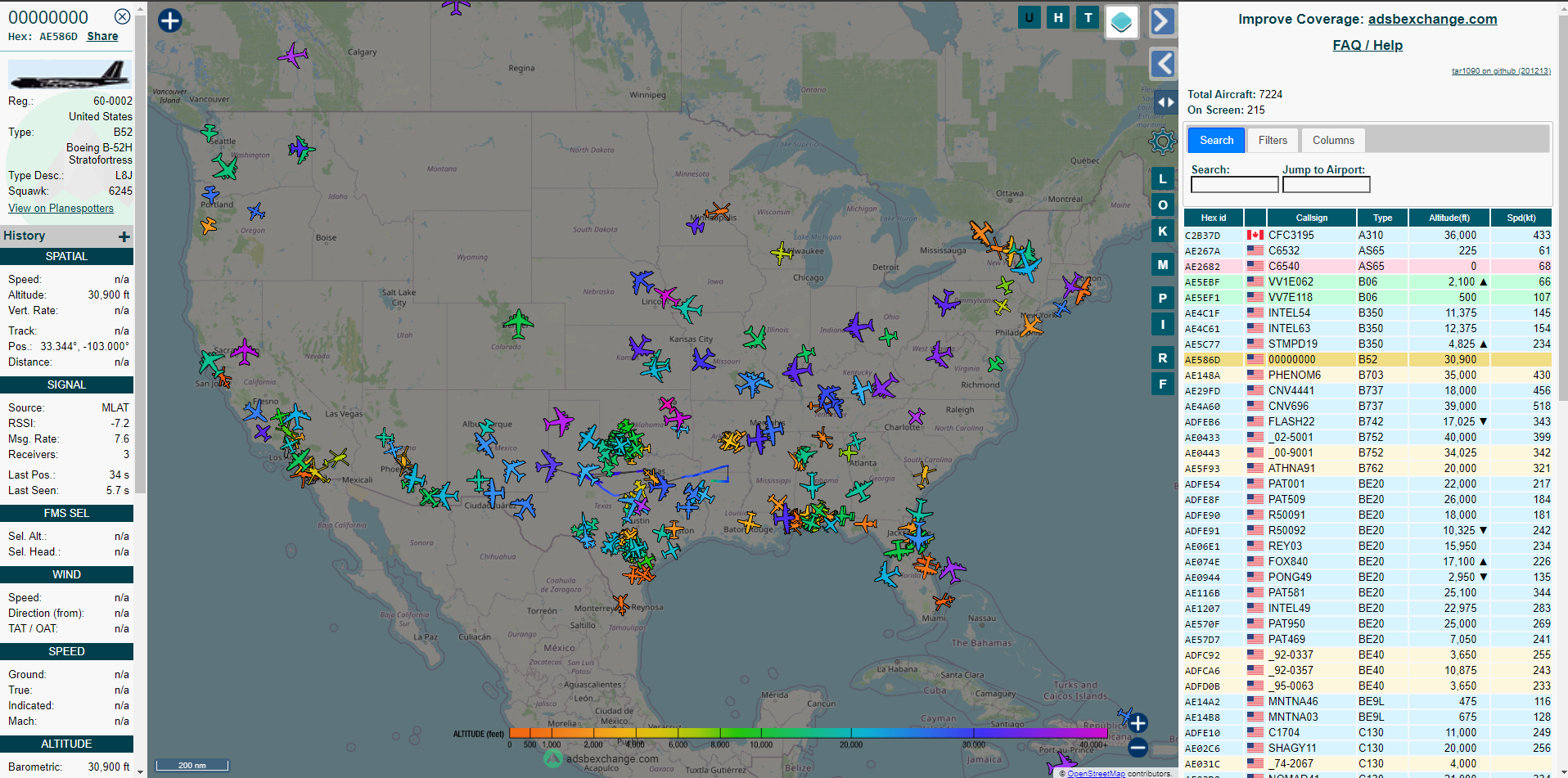Image resolution: width=1568 pixels, height=778 pixels.
Task: Sort table by Spd(kt) column
Action: point(1521,218)
